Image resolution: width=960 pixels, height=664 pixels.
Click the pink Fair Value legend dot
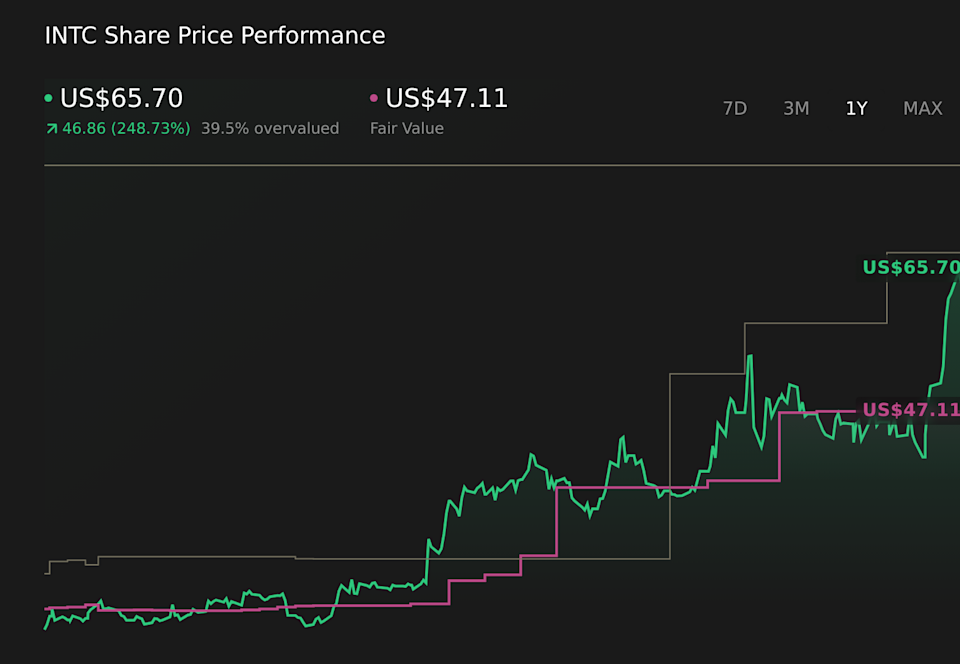pos(374,98)
